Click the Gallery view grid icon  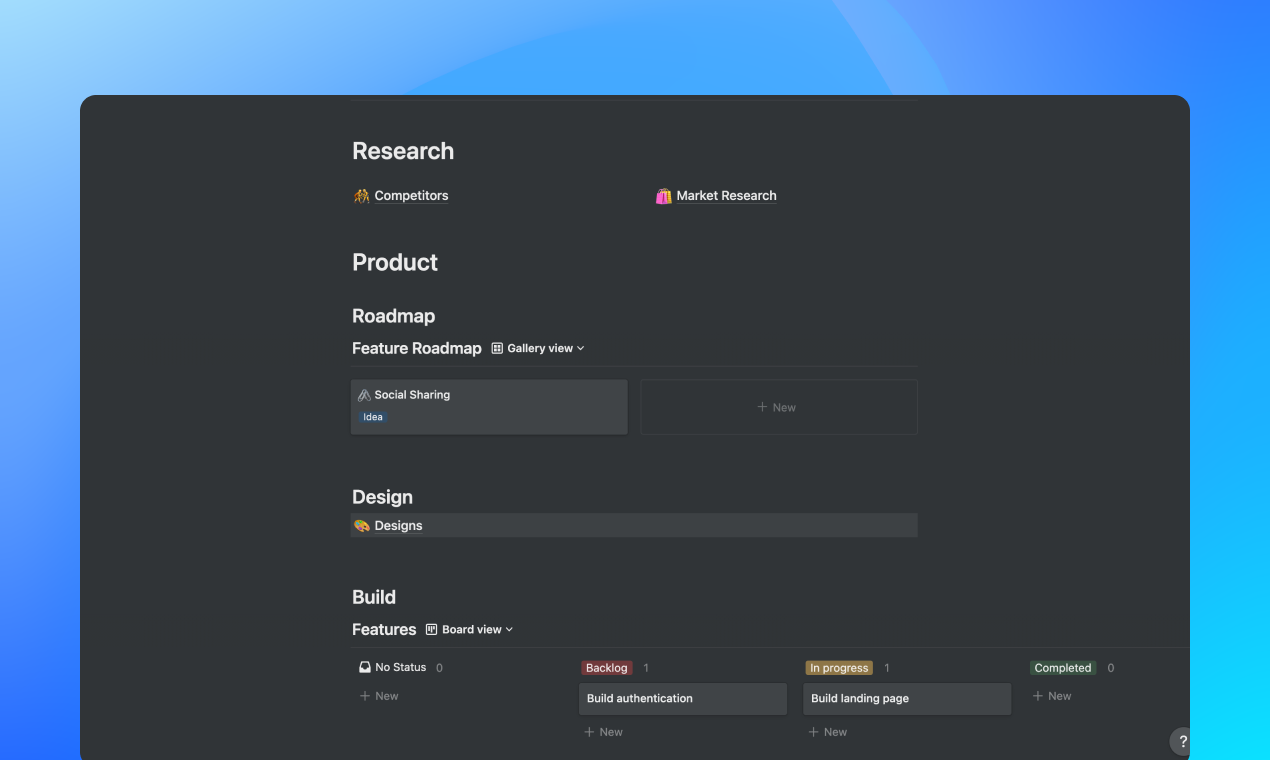(497, 348)
